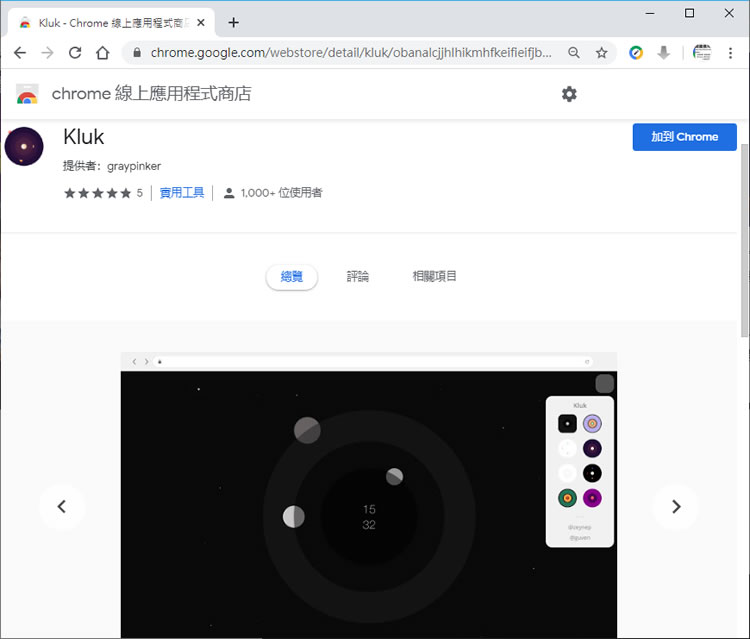The image size is (750, 639).
Task: Click the URL address field
Action: pos(351,53)
